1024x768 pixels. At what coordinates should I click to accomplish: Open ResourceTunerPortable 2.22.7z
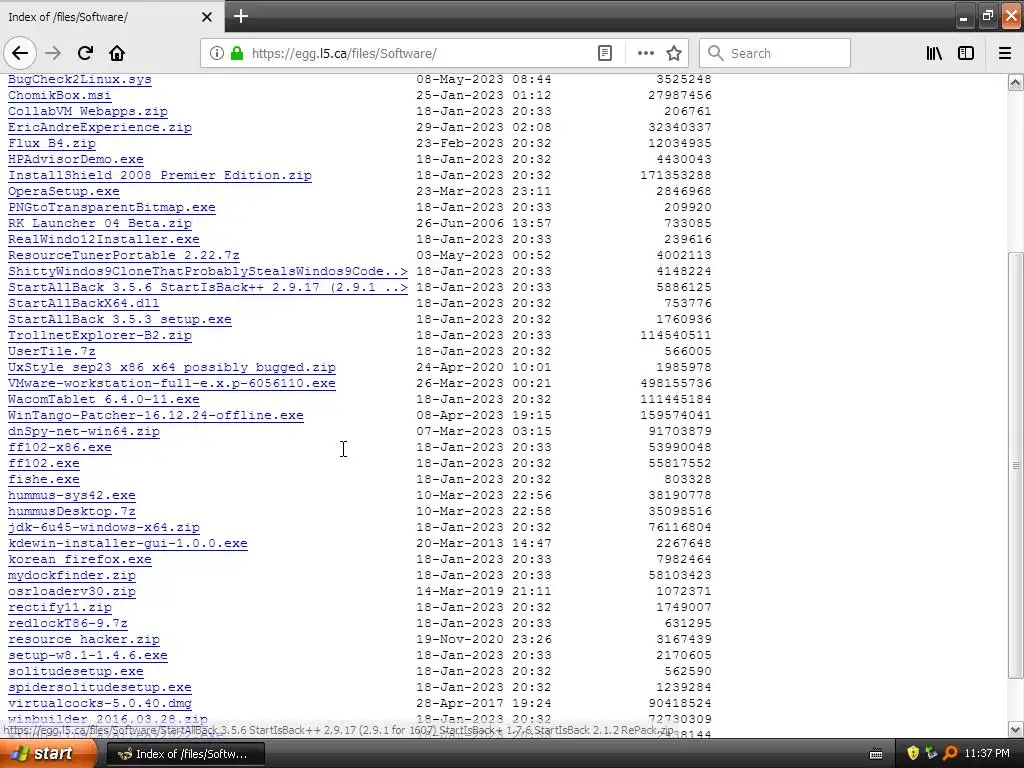coord(124,255)
